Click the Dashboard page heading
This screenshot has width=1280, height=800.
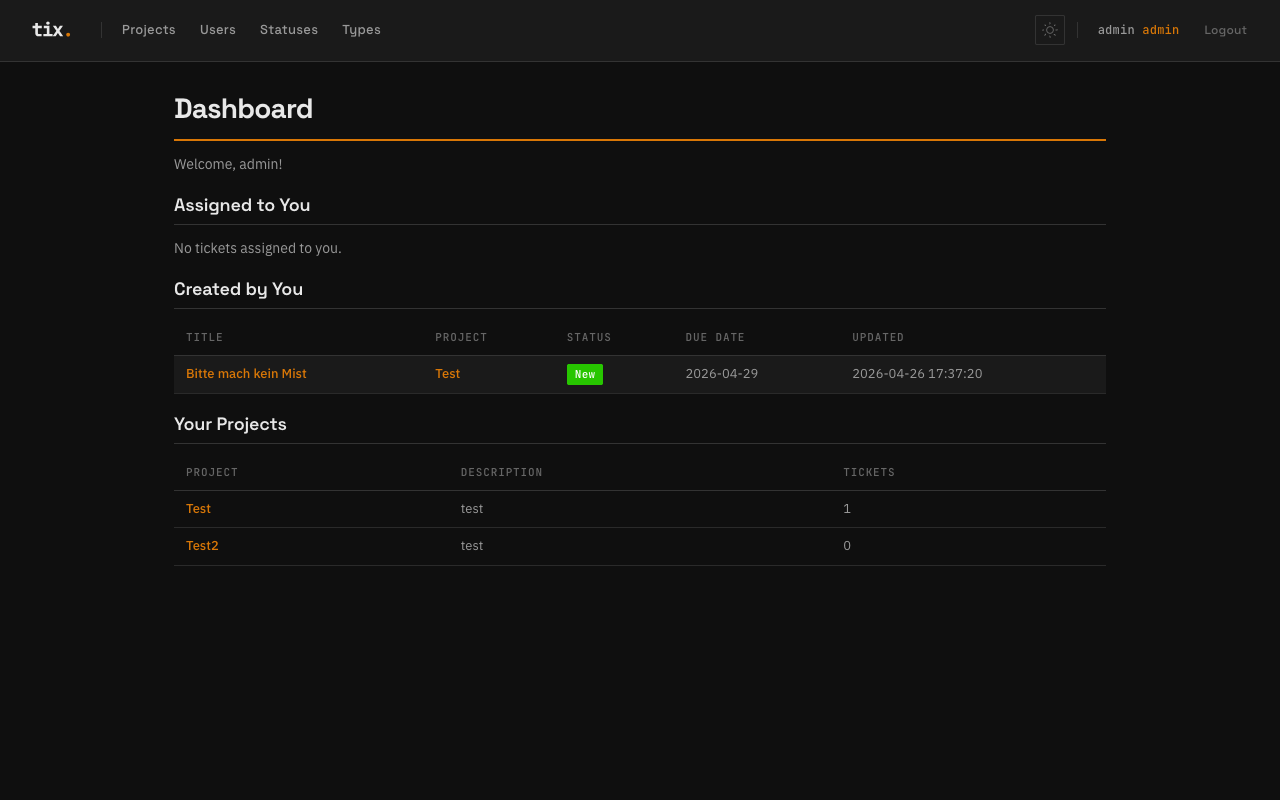click(243, 108)
